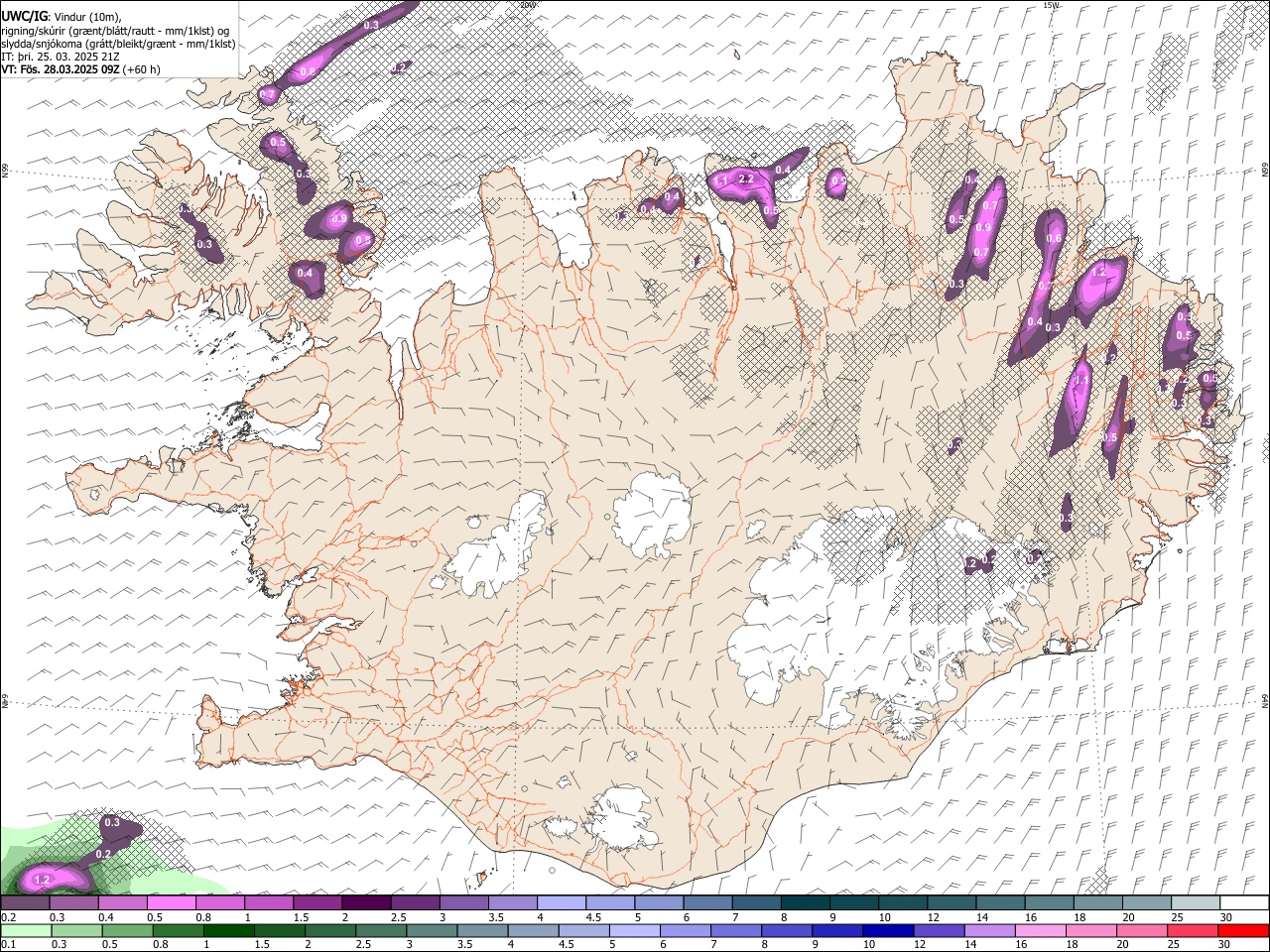Screen dimensions: 1270x952
Task: Pick the 4 light lavender swatch in the snow legend
Action: [x=562, y=903]
